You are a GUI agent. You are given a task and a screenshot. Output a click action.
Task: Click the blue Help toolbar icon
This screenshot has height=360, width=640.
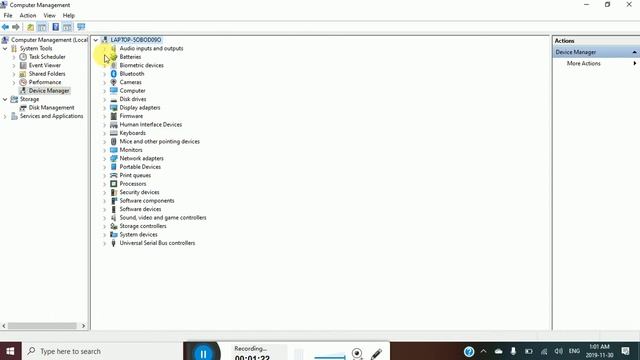pos(56,27)
